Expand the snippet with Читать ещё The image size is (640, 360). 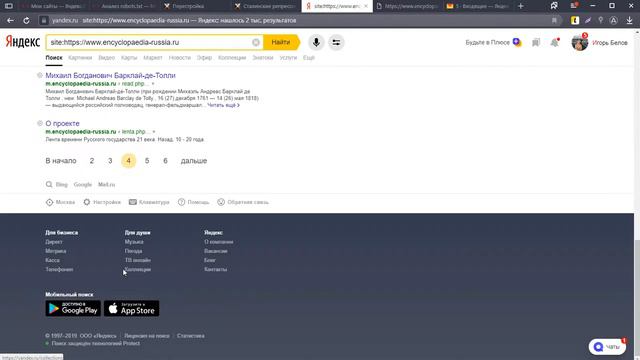[223, 105]
